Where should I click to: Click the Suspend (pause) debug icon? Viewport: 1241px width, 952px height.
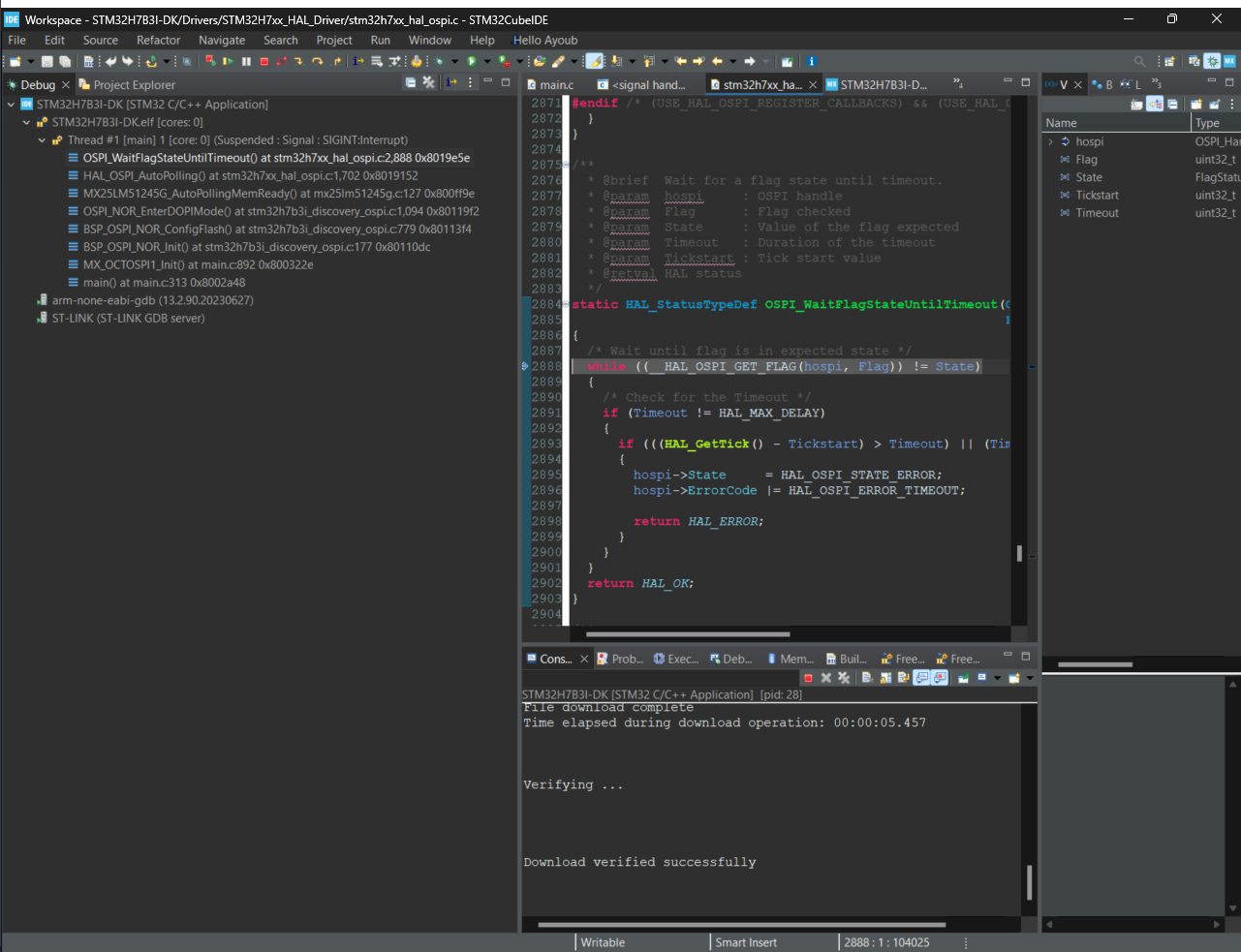tap(246, 61)
